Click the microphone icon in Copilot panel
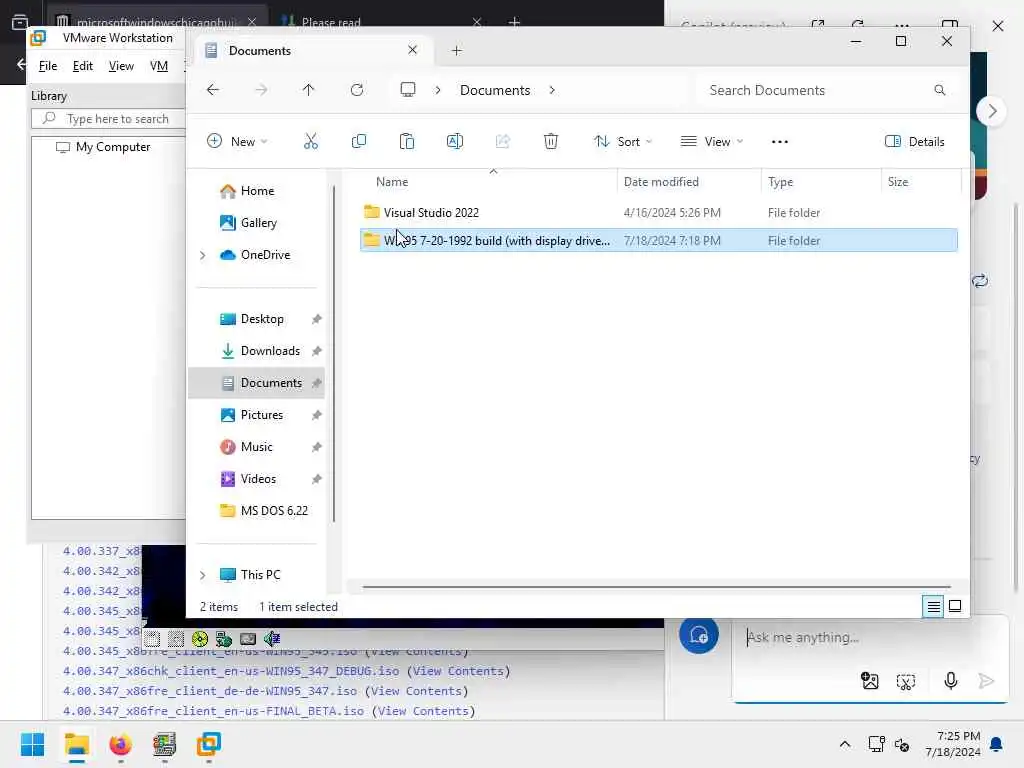Image resolution: width=1024 pixels, height=768 pixels. tap(951, 681)
